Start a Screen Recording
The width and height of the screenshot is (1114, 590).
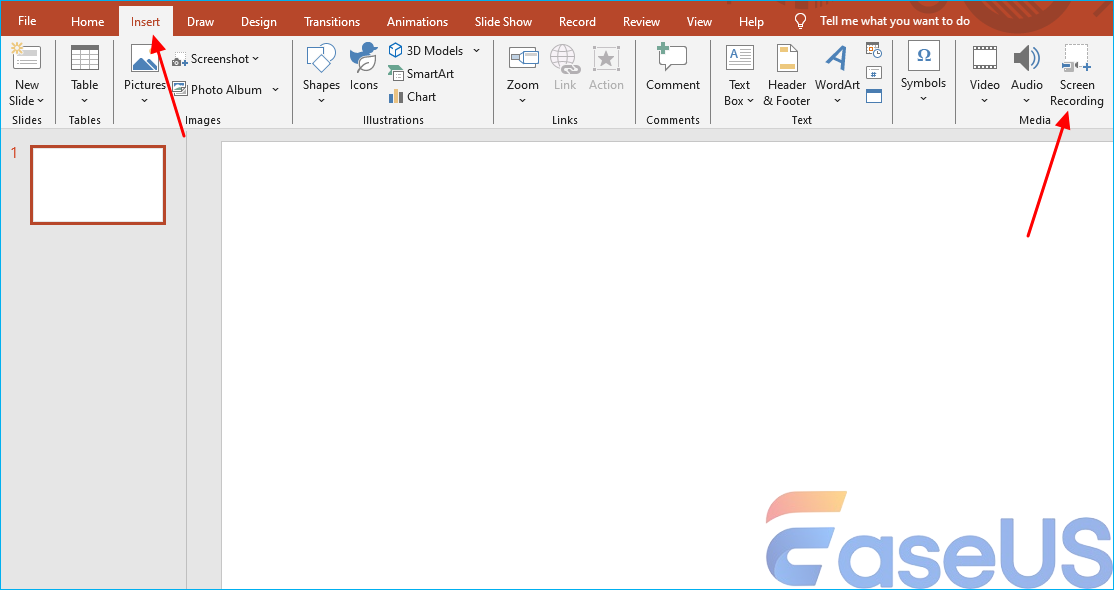coord(1076,75)
